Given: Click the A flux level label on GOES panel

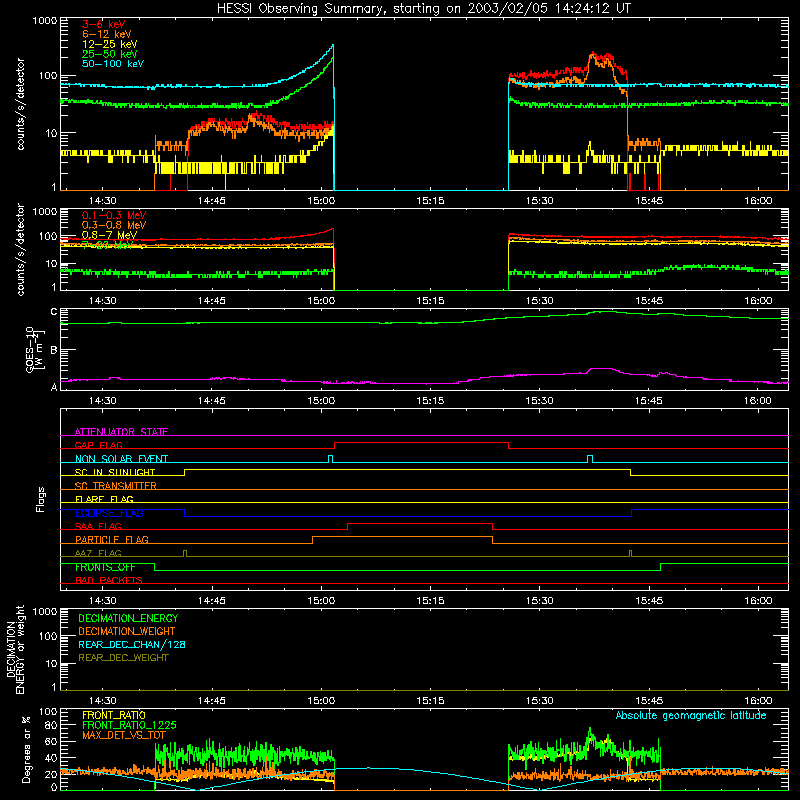Looking at the screenshot, I should click(54, 387).
